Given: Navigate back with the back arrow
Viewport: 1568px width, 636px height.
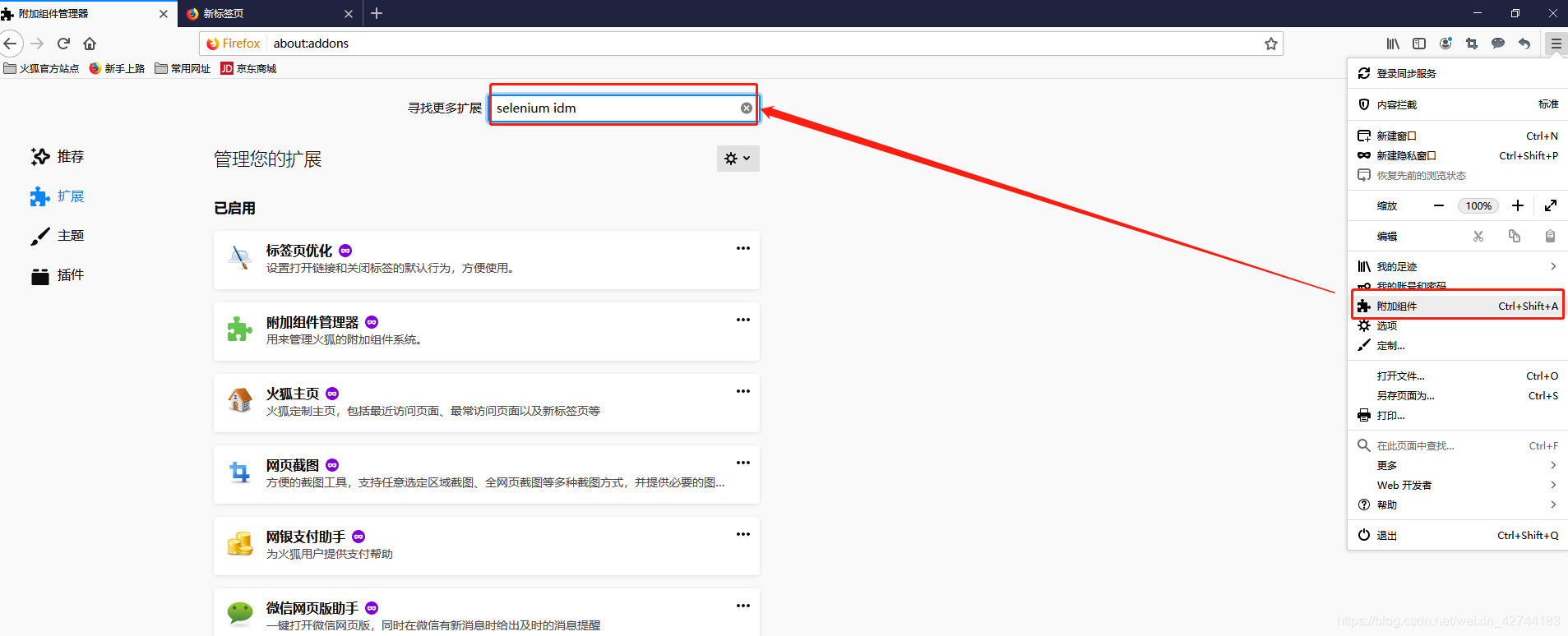Looking at the screenshot, I should tap(11, 44).
